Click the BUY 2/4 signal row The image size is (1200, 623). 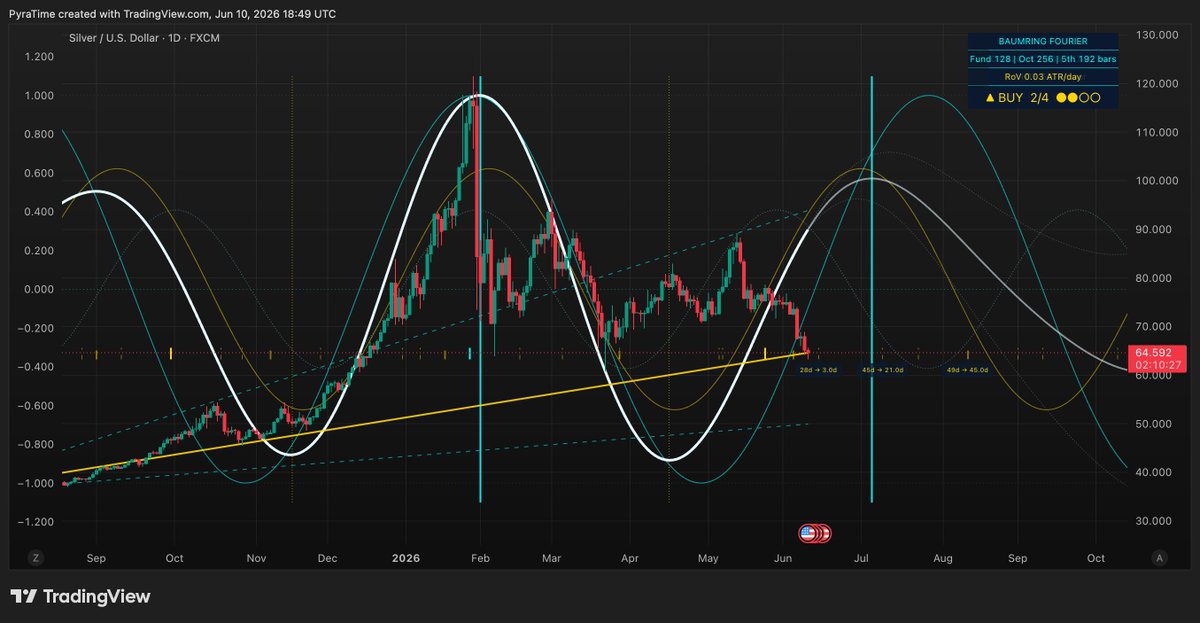click(x=1043, y=98)
